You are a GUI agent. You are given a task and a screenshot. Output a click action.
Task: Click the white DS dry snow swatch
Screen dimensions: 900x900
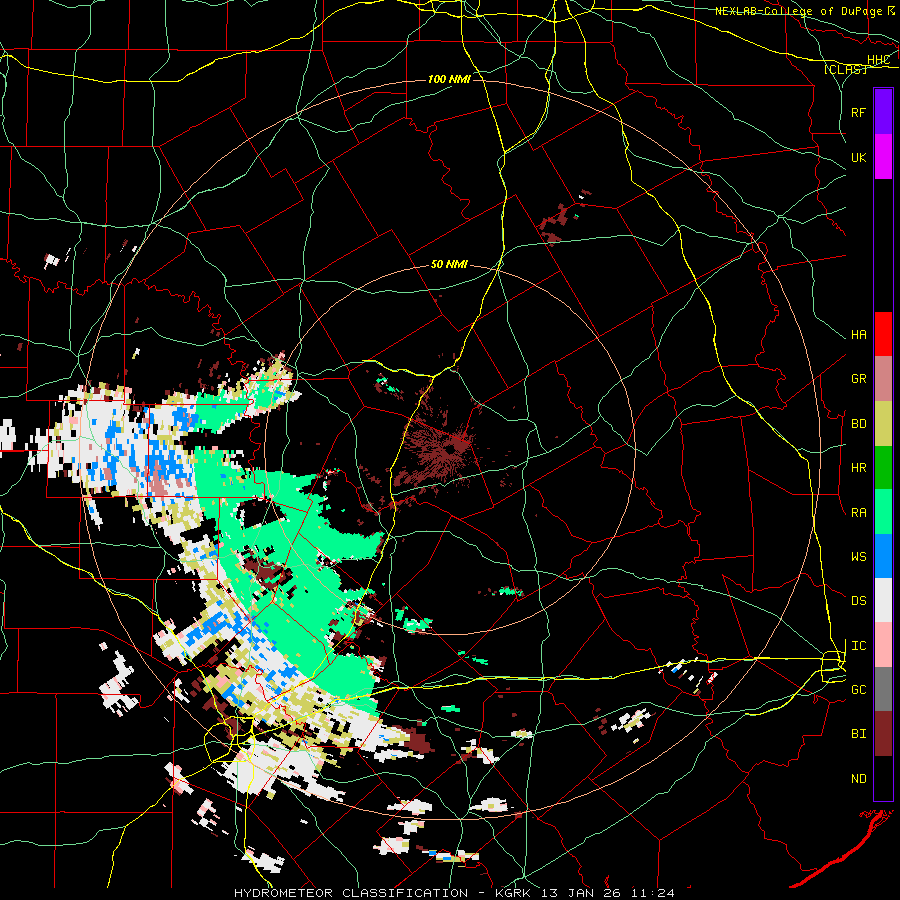click(x=883, y=600)
